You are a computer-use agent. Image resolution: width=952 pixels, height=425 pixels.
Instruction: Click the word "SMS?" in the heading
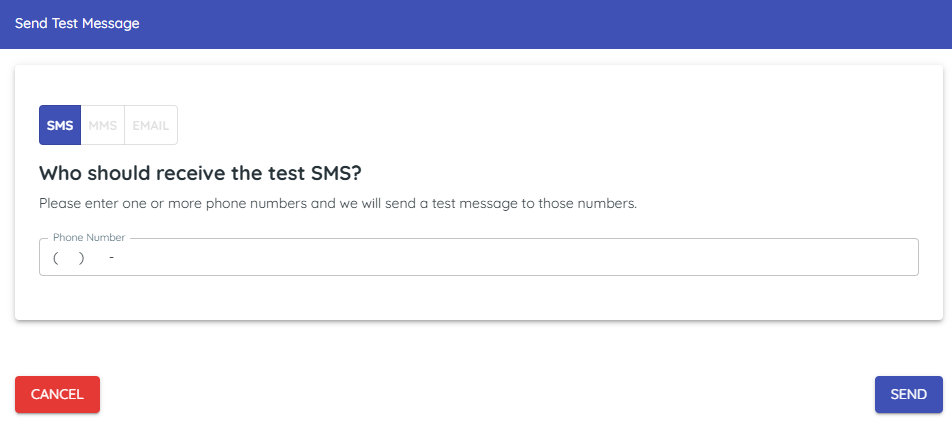337,173
